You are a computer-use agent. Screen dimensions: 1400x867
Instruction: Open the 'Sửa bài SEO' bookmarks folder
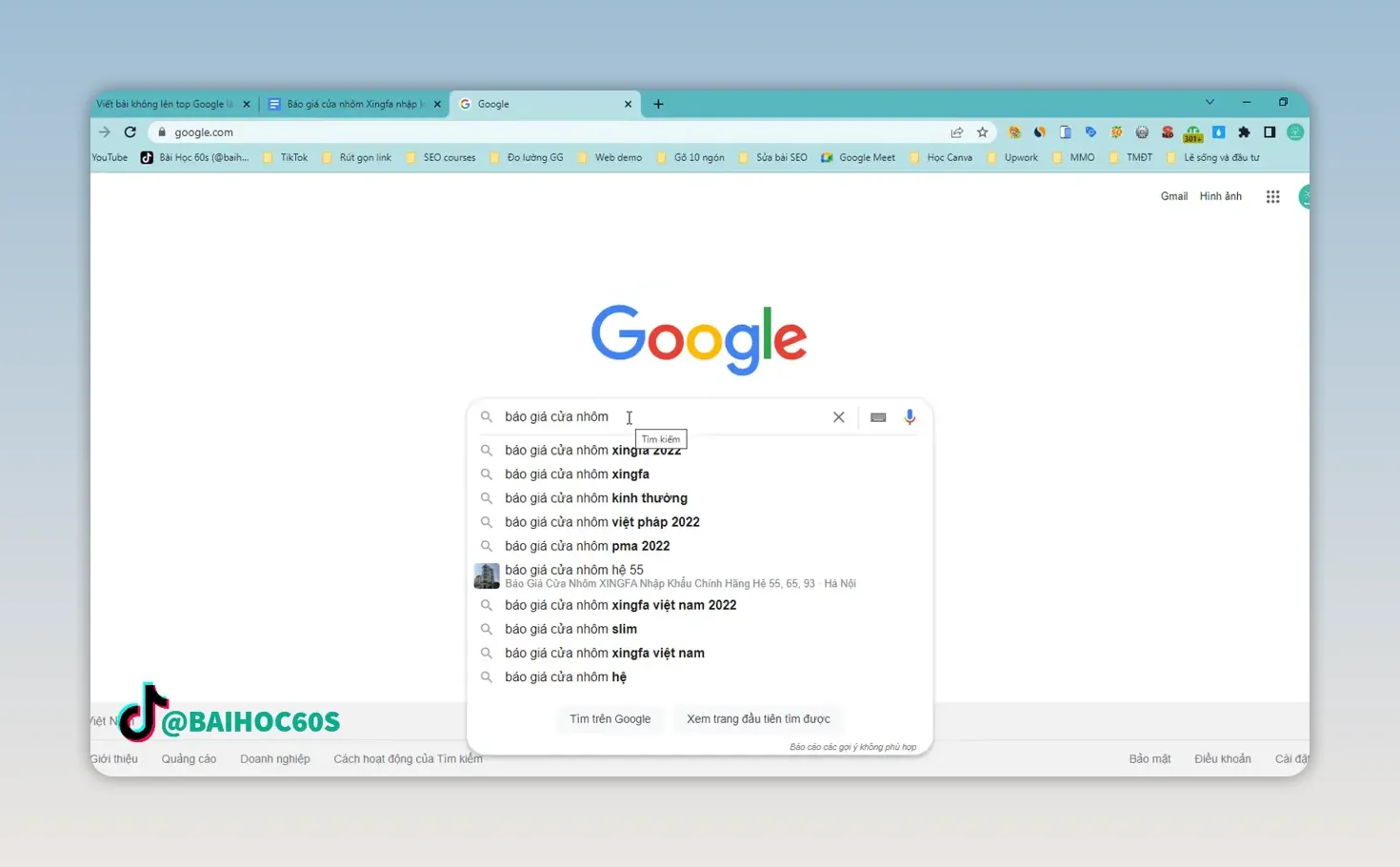pyautogui.click(x=772, y=157)
